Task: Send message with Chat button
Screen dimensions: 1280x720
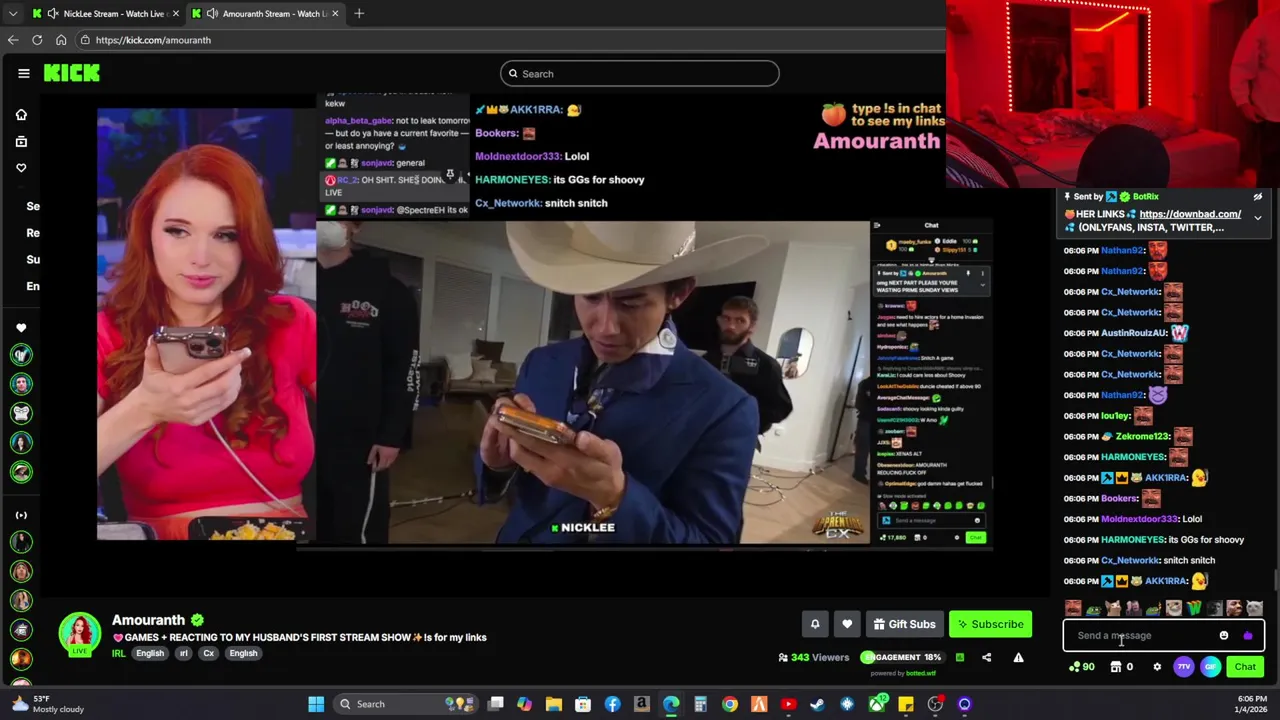Action: click(1245, 667)
